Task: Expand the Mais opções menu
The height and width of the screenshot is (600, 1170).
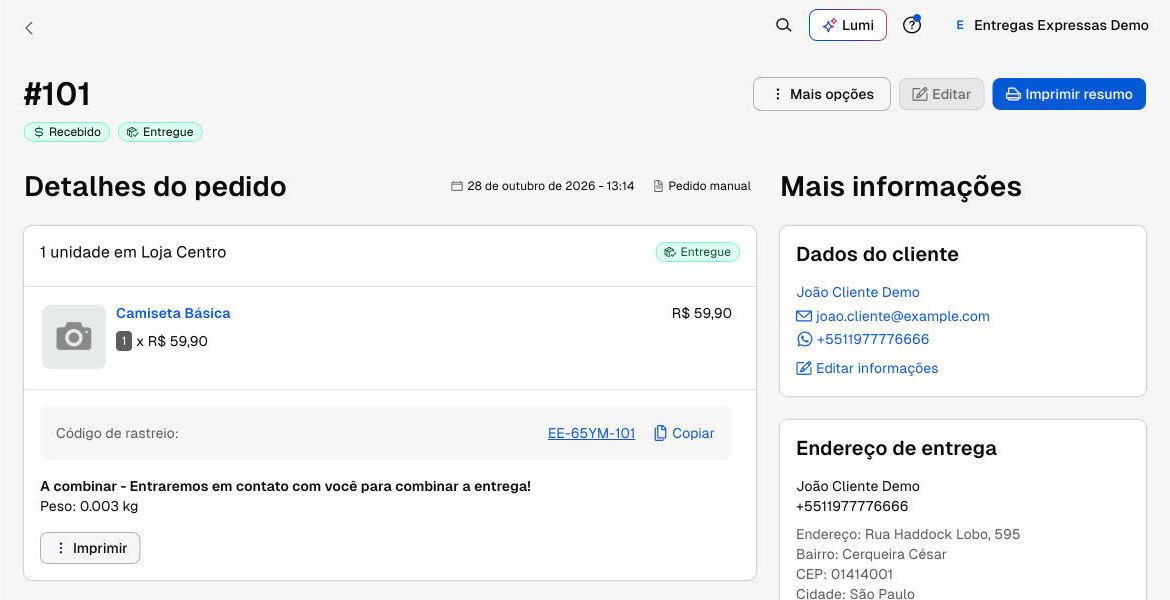Action: [822, 94]
